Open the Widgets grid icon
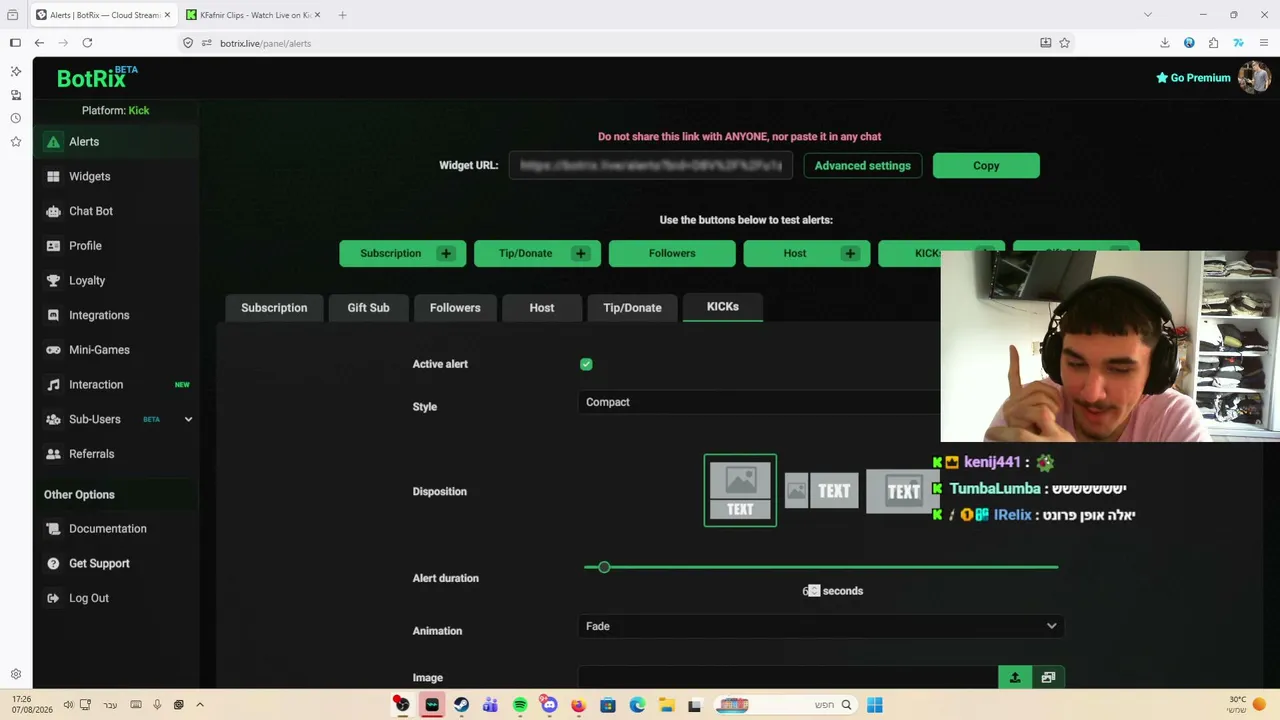 (x=53, y=177)
